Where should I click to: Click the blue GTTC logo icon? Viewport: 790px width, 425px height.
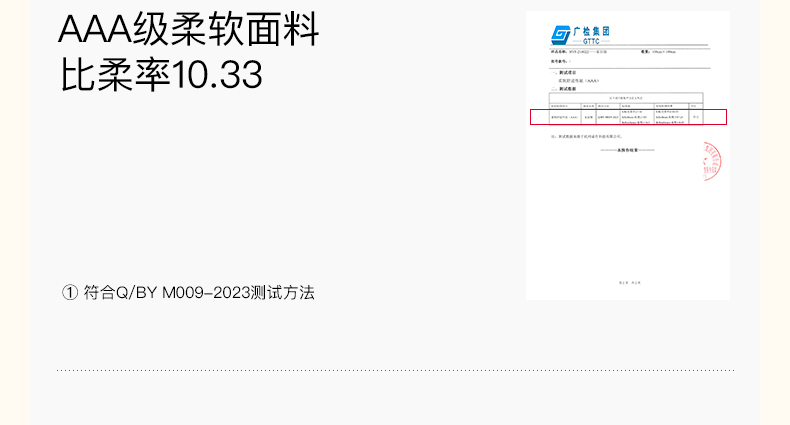point(560,35)
